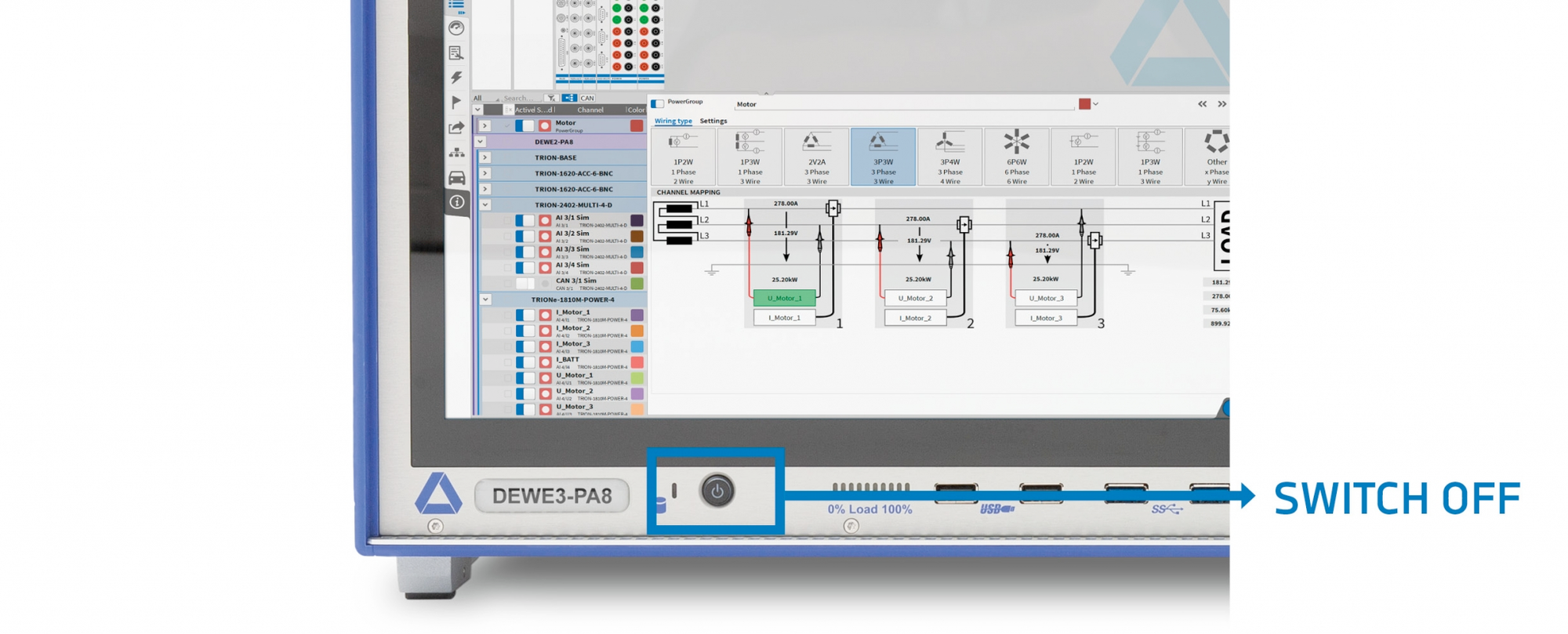Go to next channel with double-right arrows

pyautogui.click(x=1221, y=103)
